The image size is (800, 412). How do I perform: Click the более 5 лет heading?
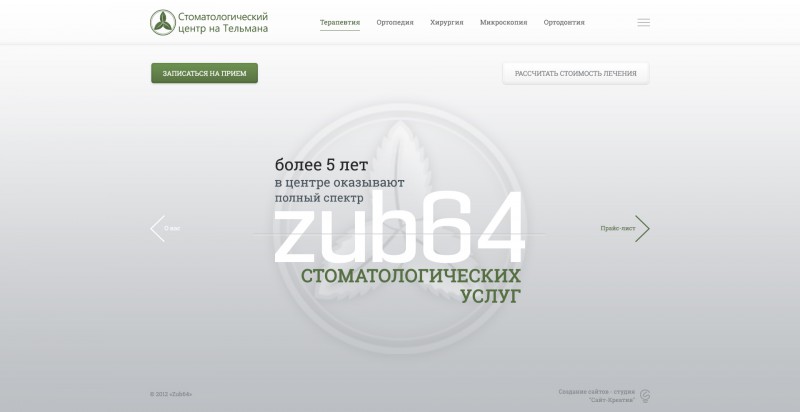click(321, 165)
